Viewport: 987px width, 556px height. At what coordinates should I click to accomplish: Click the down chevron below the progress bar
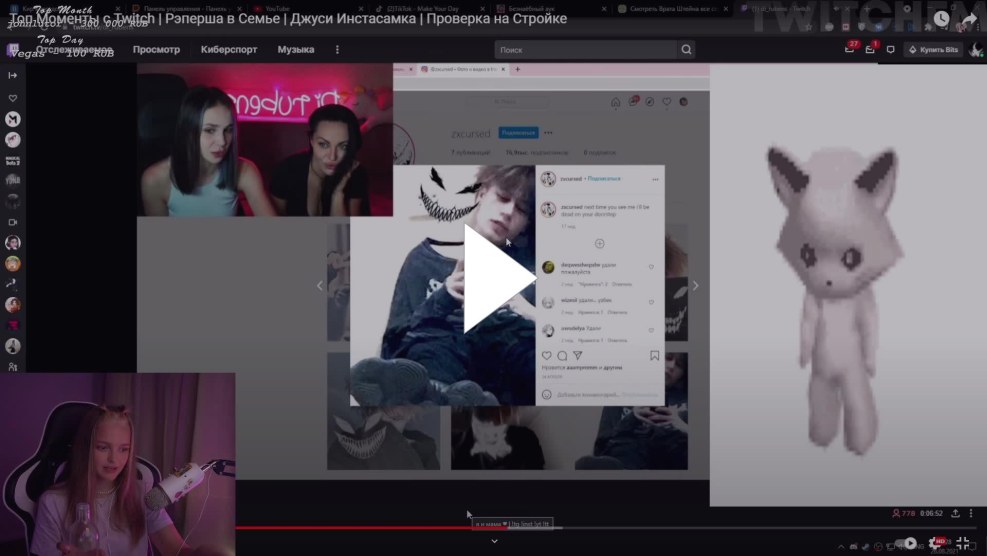494,541
